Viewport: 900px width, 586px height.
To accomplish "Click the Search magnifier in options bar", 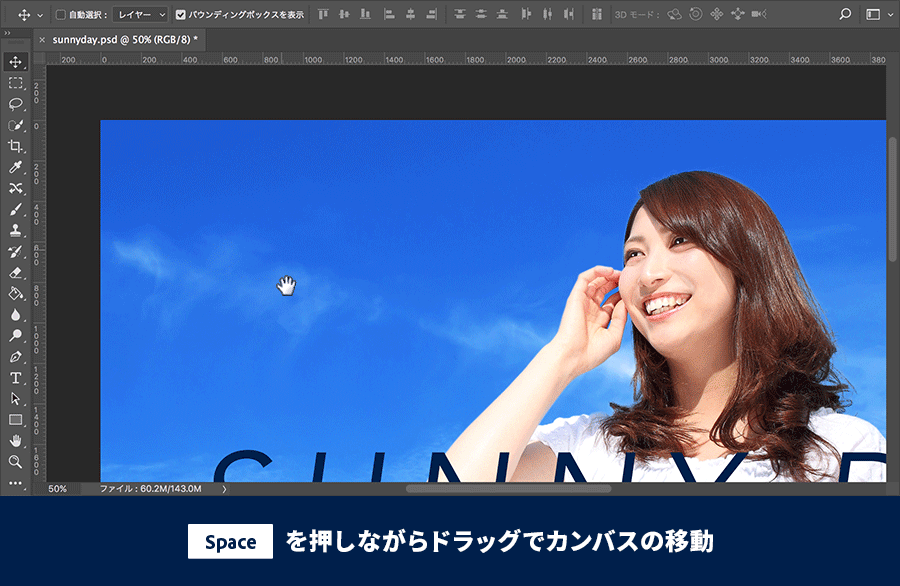I will pos(845,14).
